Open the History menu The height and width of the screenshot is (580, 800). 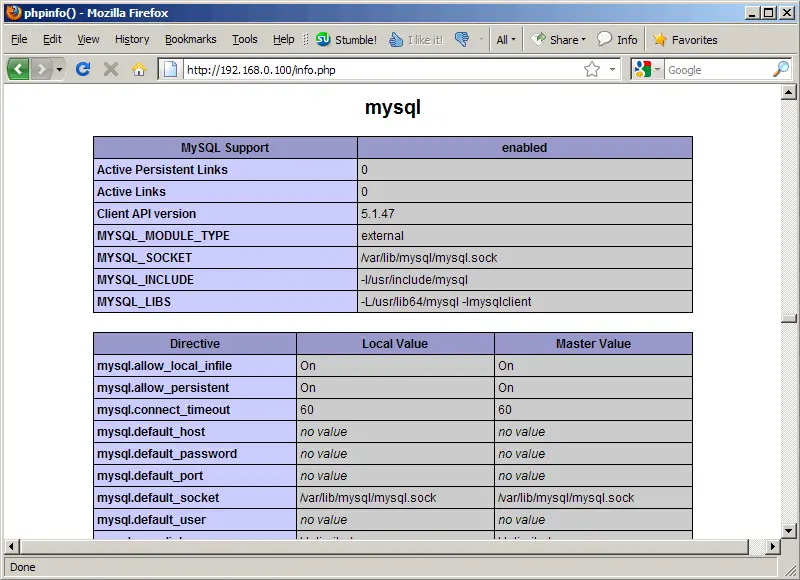(x=132, y=39)
